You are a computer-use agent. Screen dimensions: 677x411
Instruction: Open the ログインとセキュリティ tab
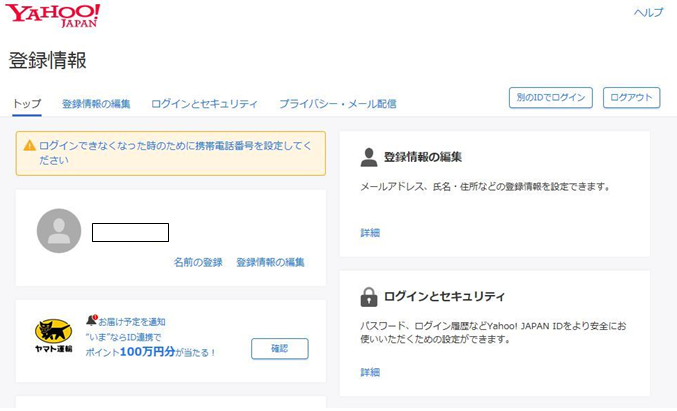click(x=204, y=104)
